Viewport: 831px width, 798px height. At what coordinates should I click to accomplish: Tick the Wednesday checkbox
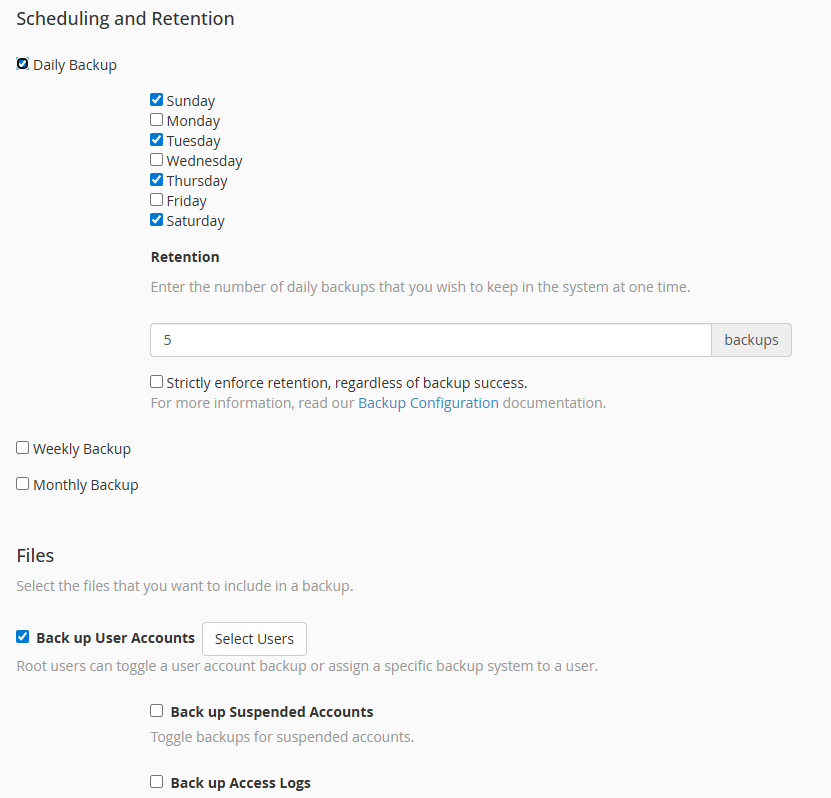tap(156, 159)
